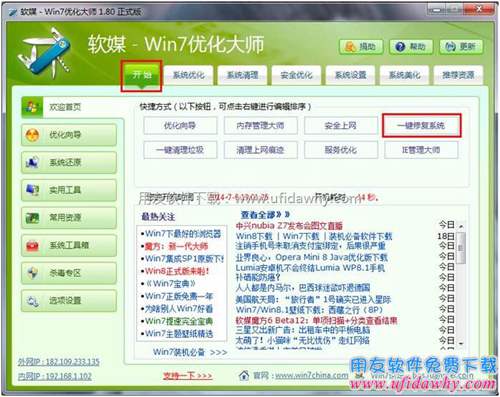Image resolution: width=500 pixels, height=397 pixels.
Task: Click the 优化向导 shortcut button
Action: tap(180, 126)
